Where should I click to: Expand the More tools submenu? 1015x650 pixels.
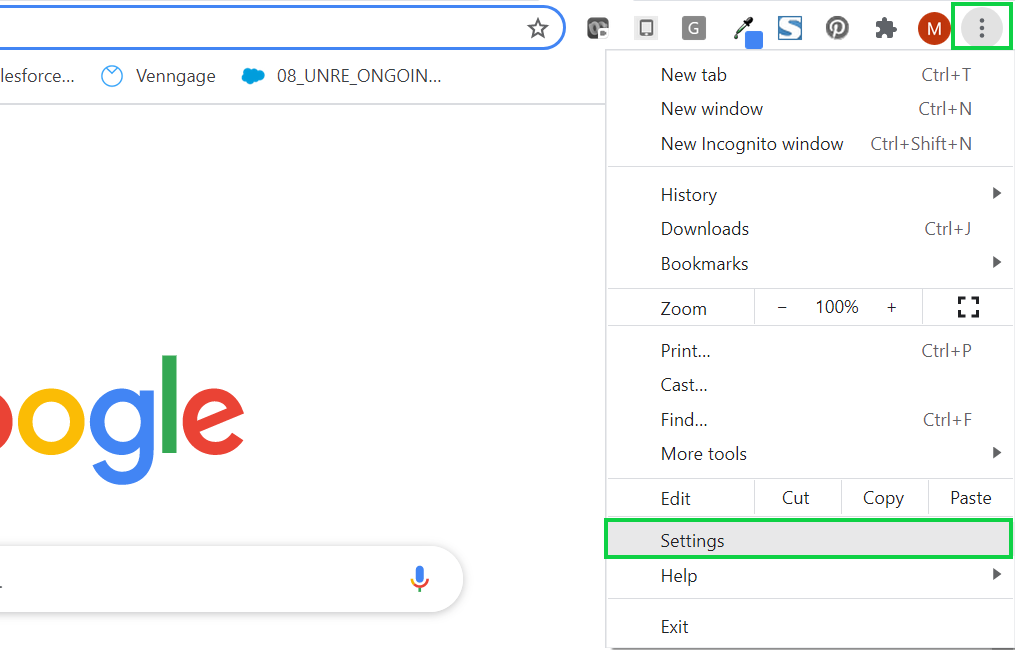pyautogui.click(x=809, y=454)
